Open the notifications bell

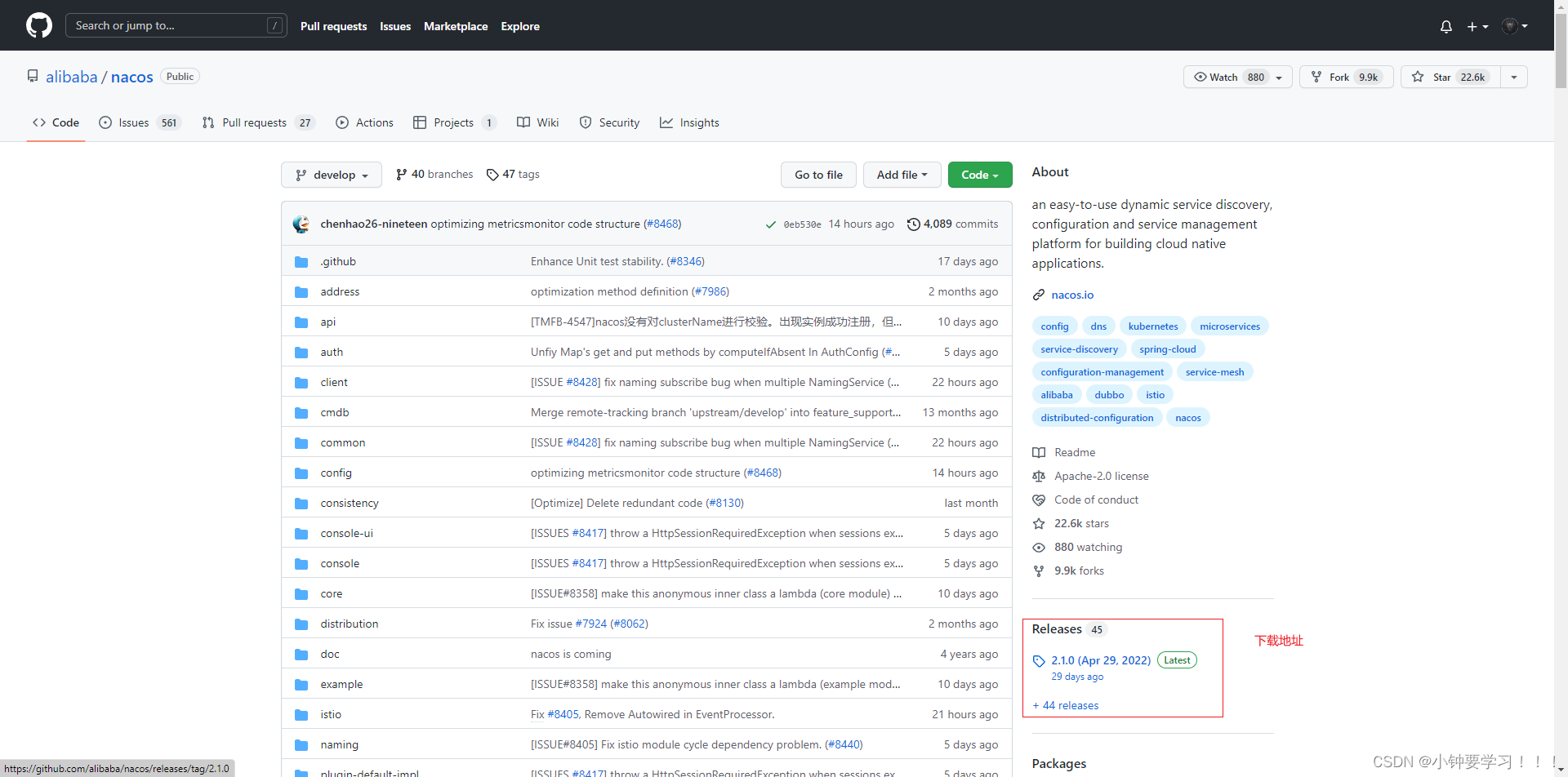click(x=1446, y=26)
